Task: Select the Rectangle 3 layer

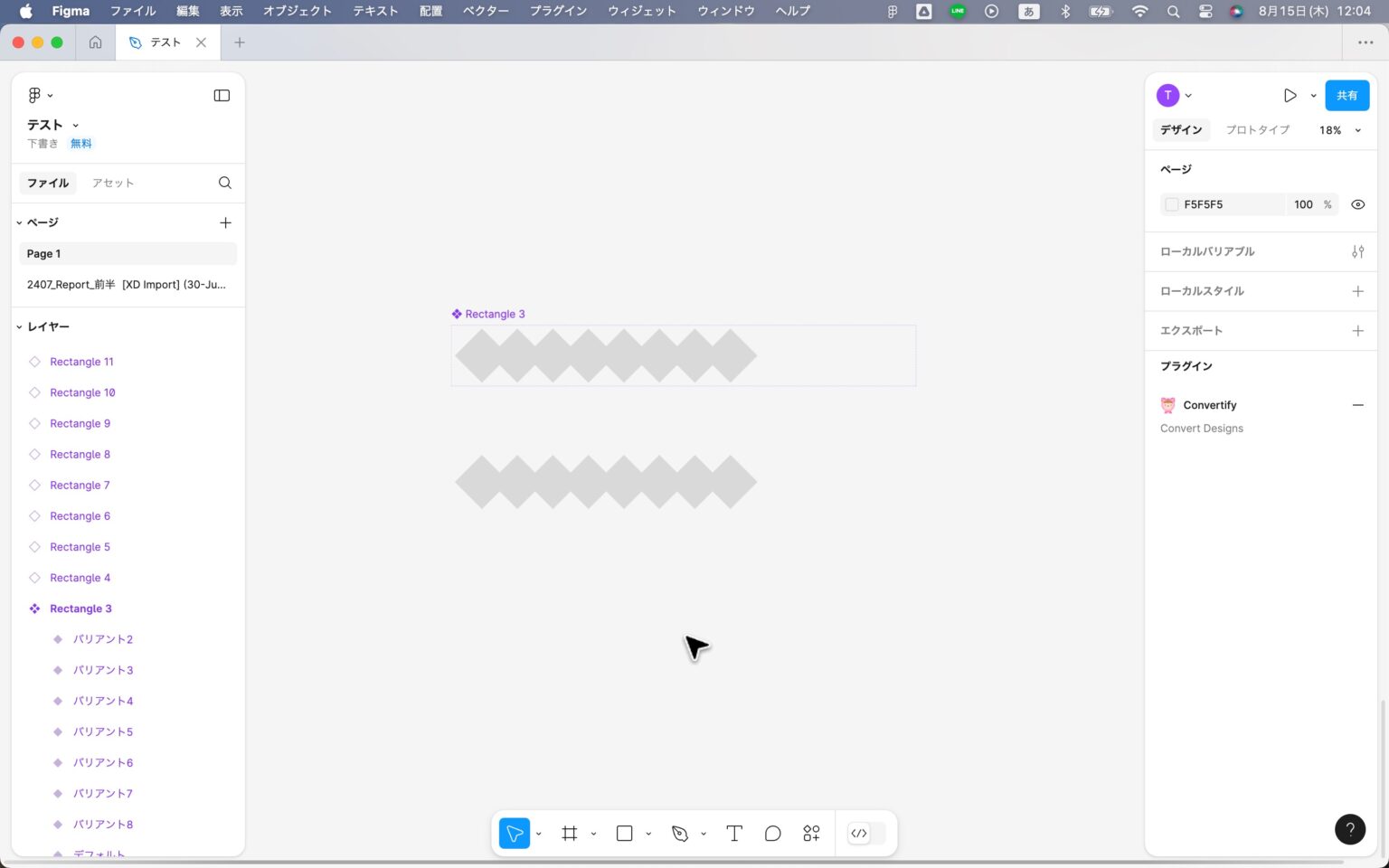Action: pos(80,608)
